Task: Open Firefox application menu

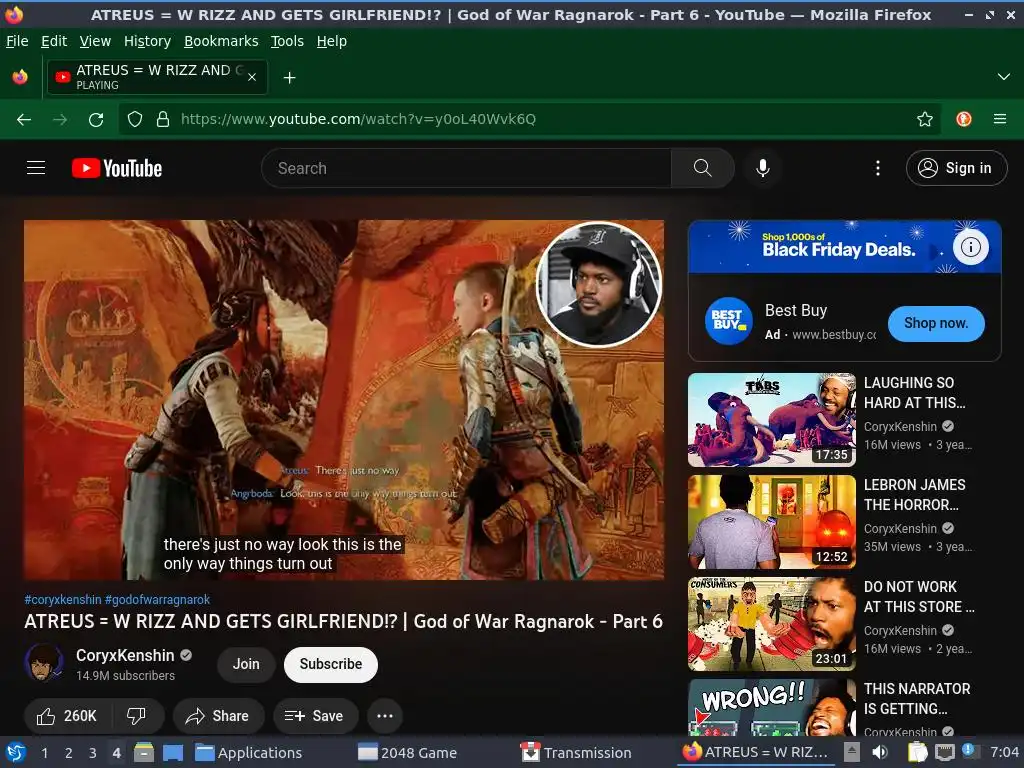Action: coord(1000,119)
